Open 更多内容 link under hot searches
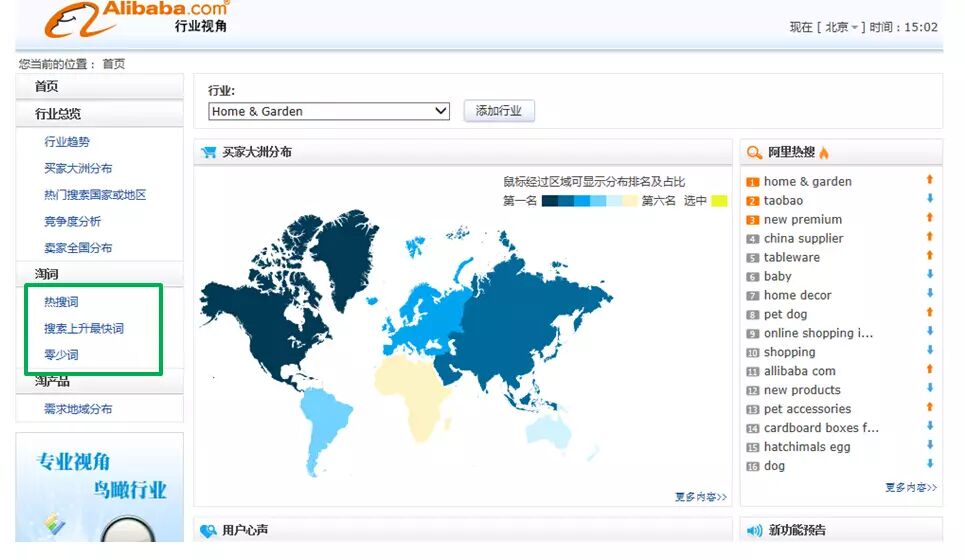Viewport: 965px width, 560px height. 911,487
